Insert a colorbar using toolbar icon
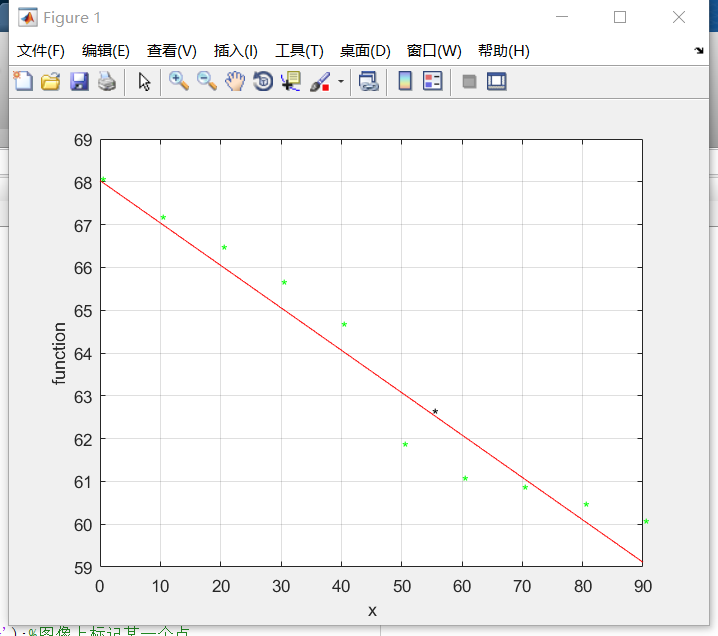Screen dimensions: 718x636 pos(405,82)
